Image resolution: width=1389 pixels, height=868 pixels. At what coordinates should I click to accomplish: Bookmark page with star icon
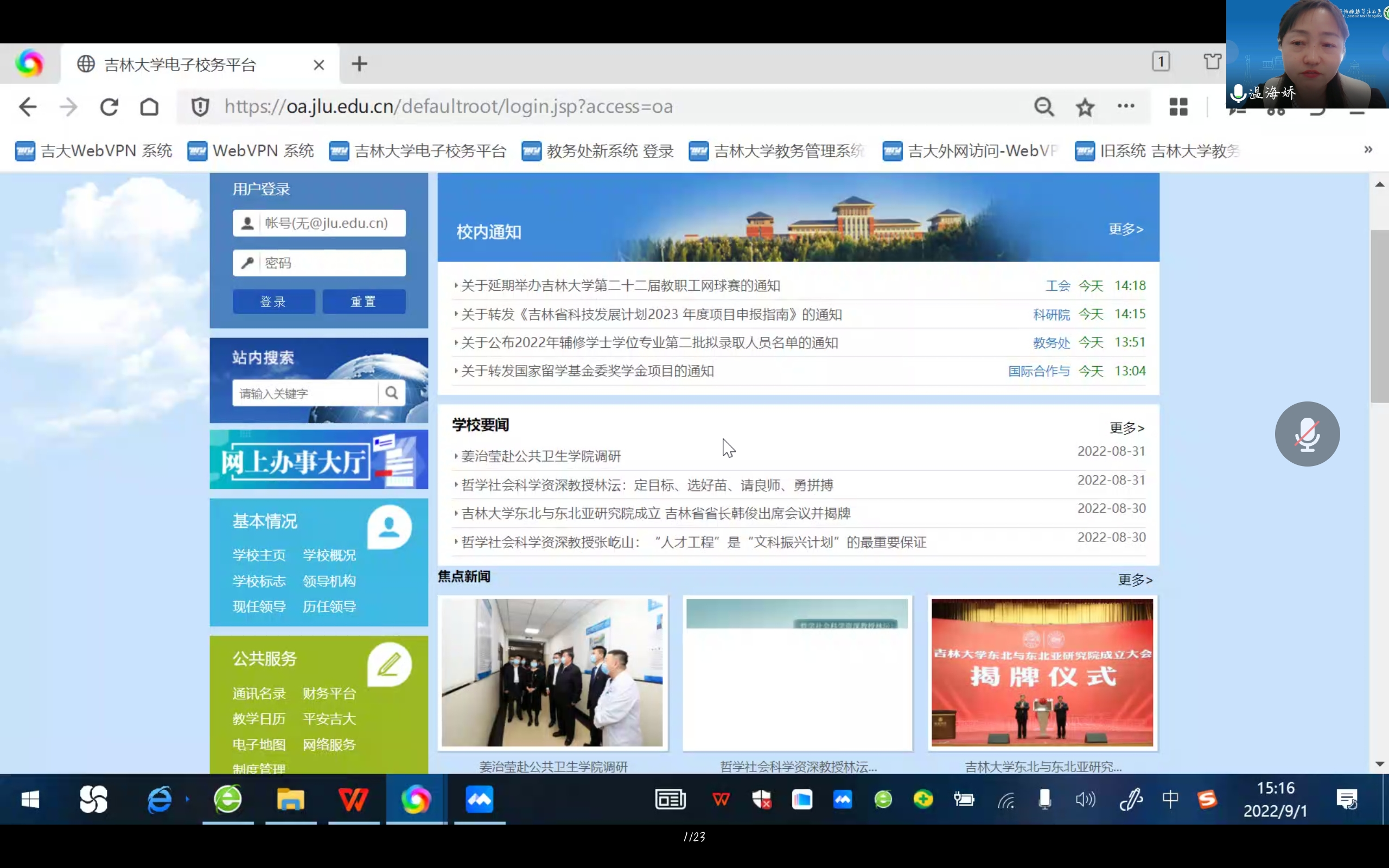click(1085, 107)
